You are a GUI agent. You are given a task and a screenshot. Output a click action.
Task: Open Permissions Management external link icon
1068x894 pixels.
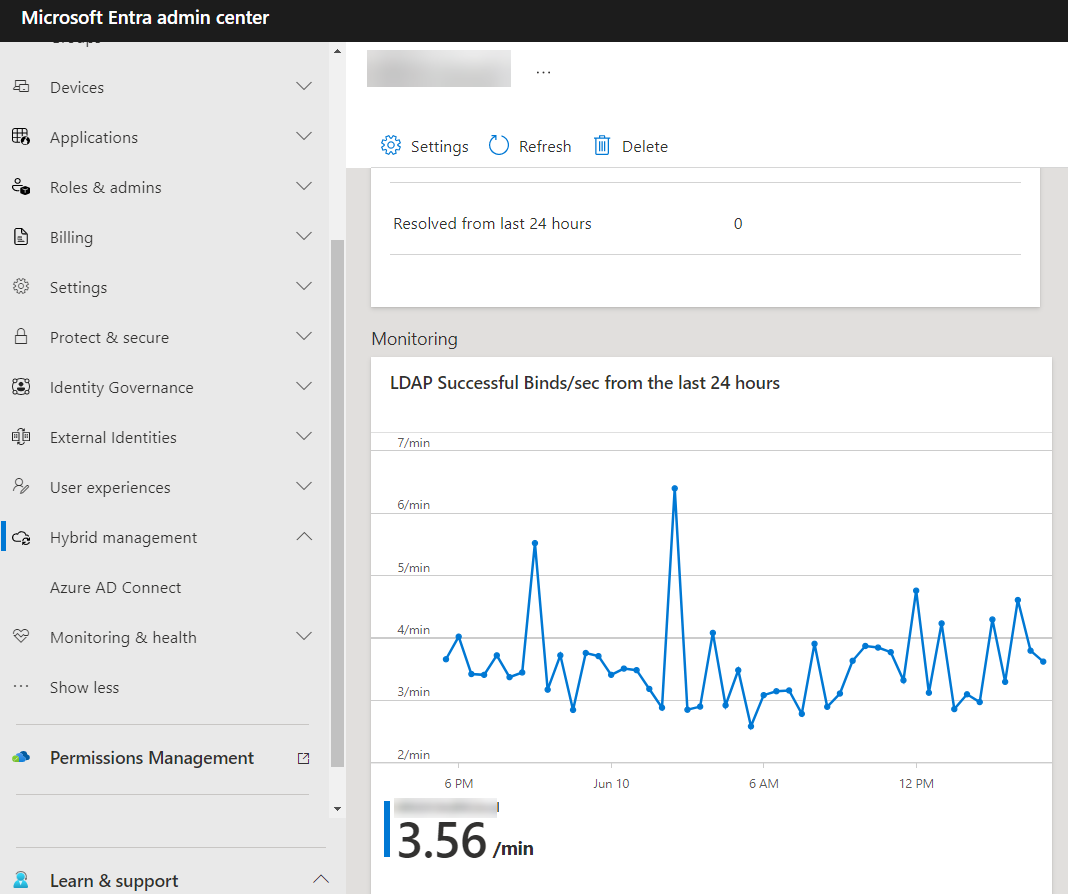pos(304,758)
